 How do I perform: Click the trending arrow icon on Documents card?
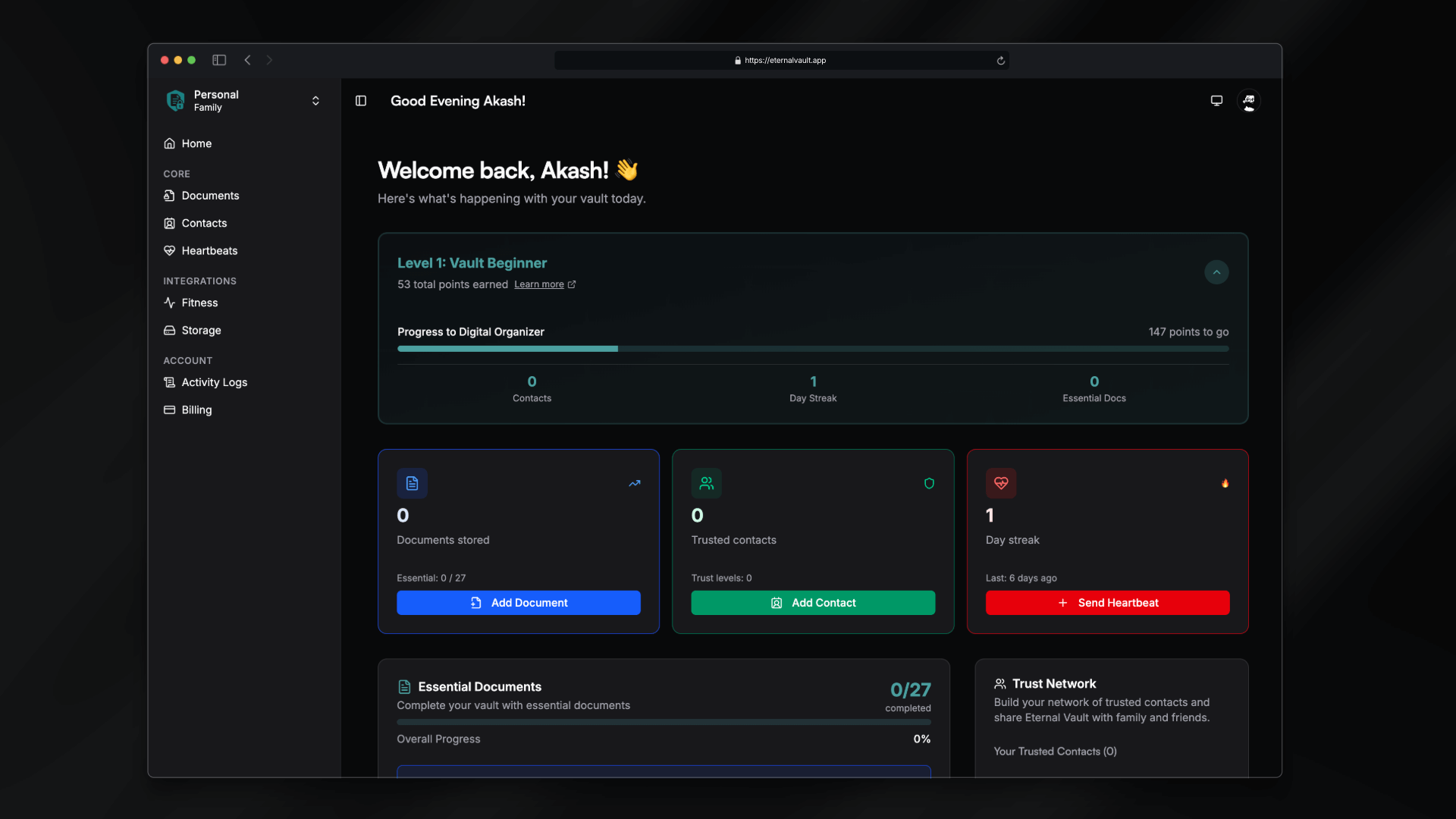tap(635, 483)
